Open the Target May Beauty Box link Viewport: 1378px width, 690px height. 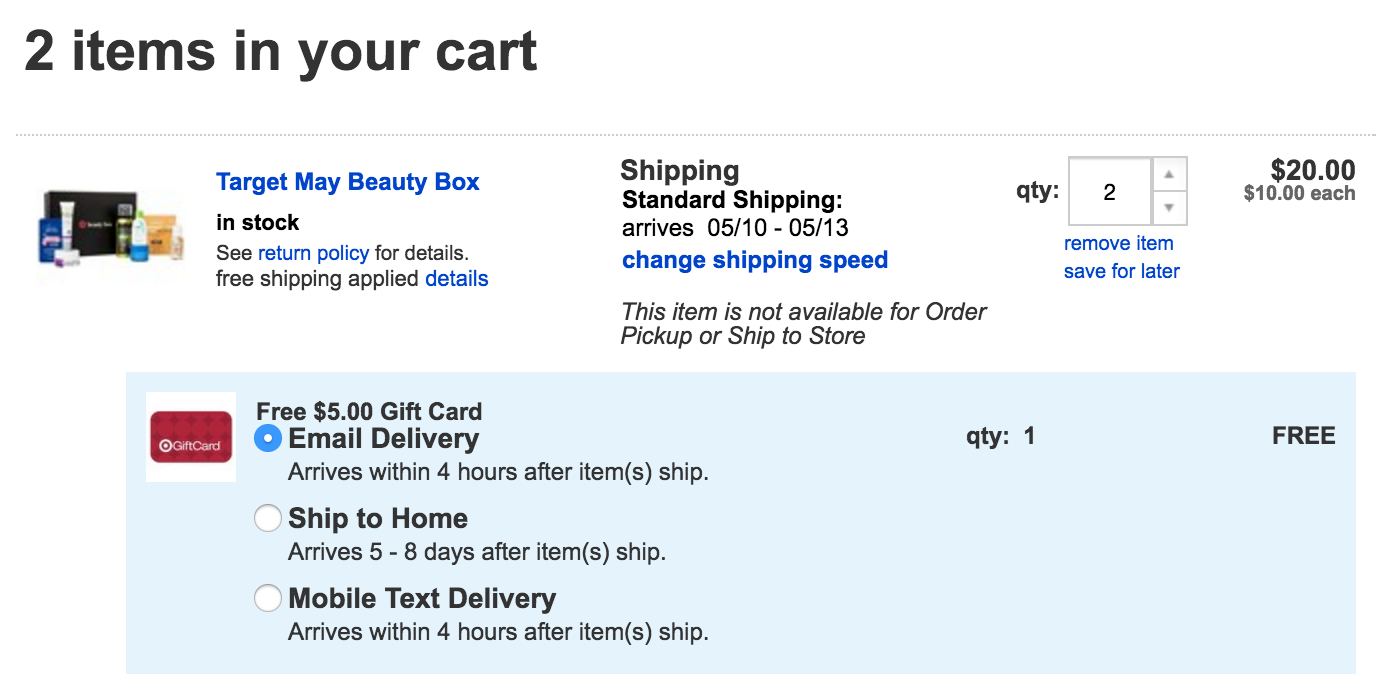pyautogui.click(x=348, y=182)
